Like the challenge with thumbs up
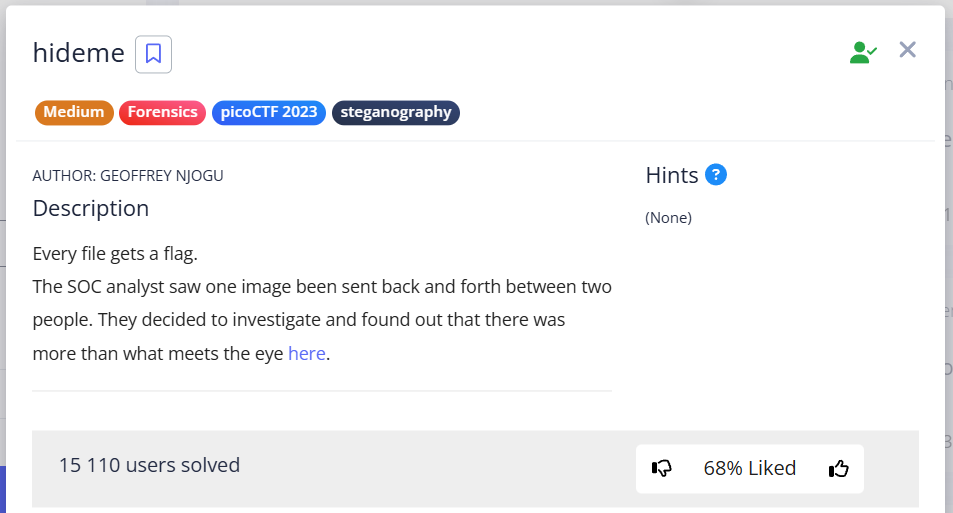The height and width of the screenshot is (513, 953). 838,468
